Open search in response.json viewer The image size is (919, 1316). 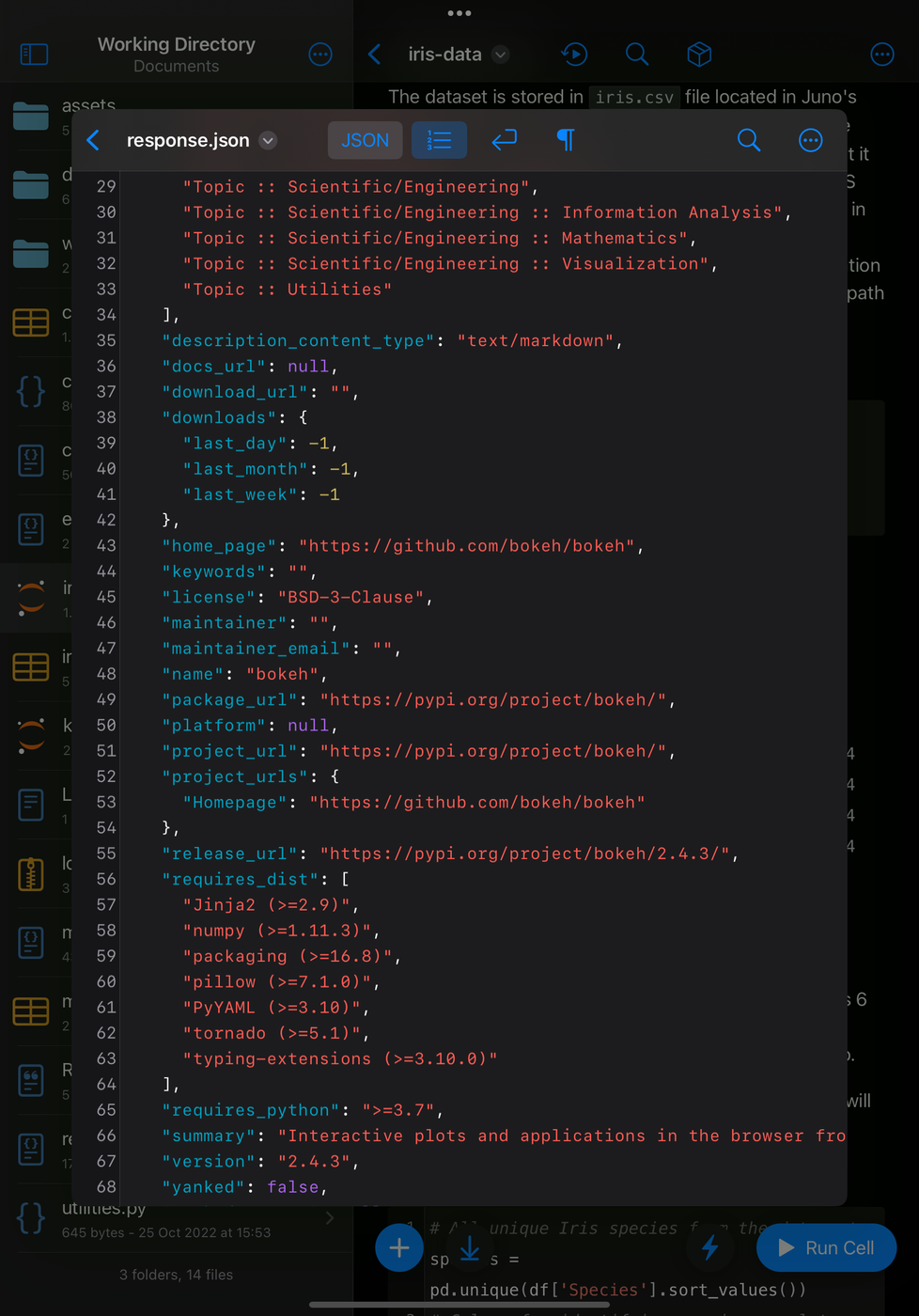point(748,141)
